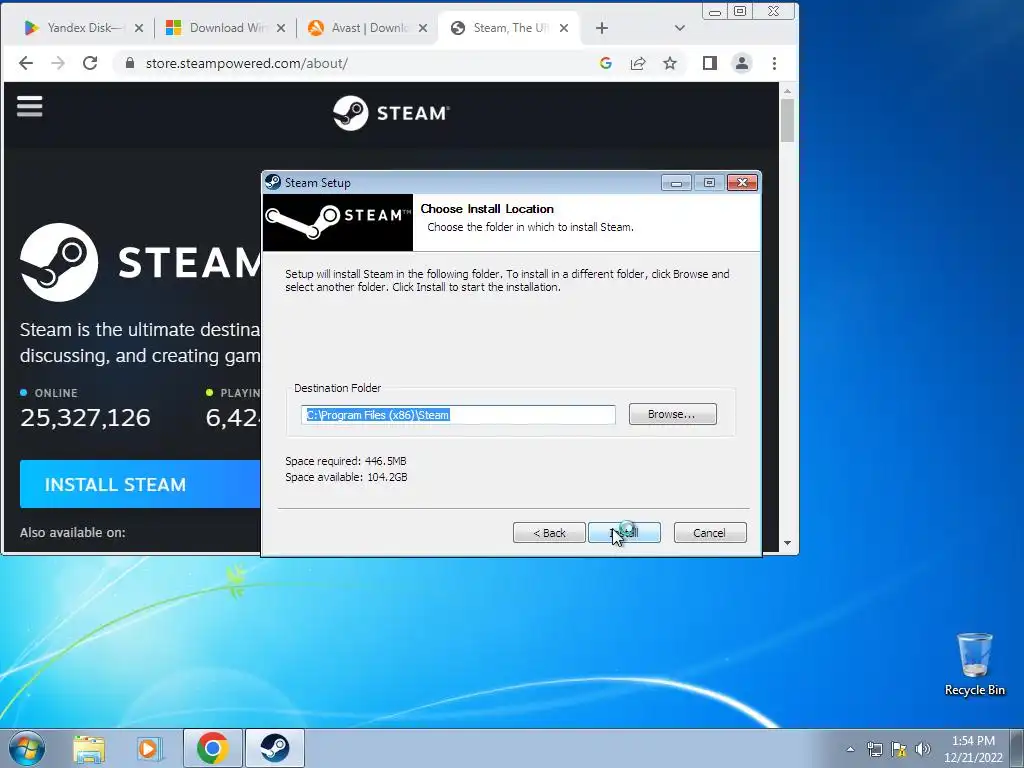Close the Yandex Disk tab
The width and height of the screenshot is (1024, 768).
click(x=138, y=28)
